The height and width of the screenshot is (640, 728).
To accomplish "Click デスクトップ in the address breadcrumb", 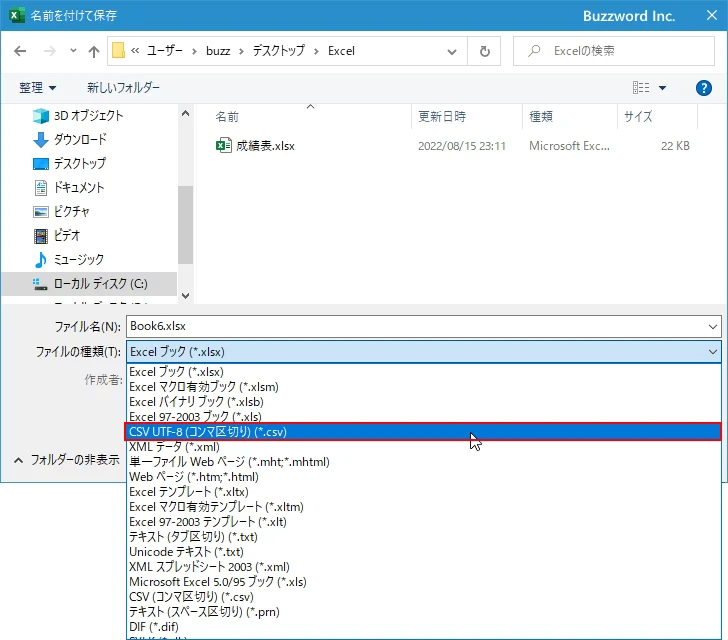I will tap(279, 51).
